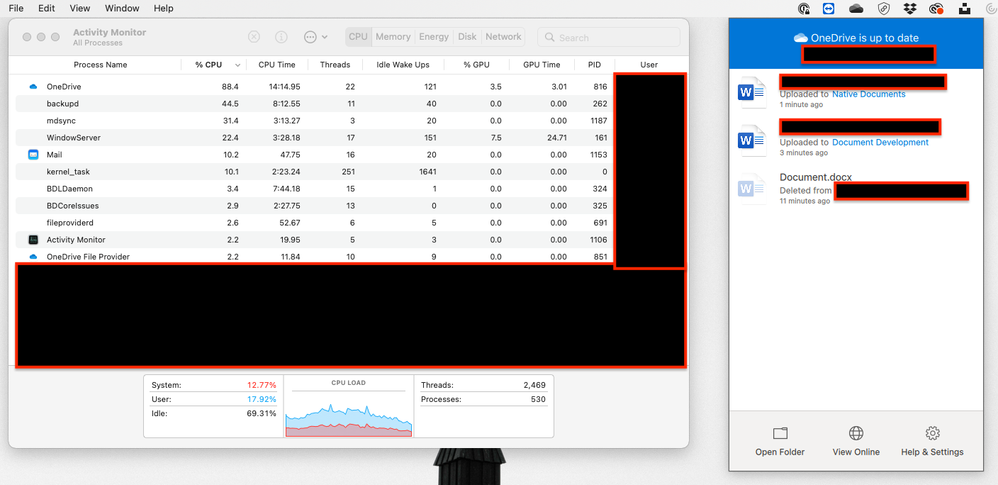This screenshot has height=485, width=998.
Task: Select the OneDrive process row
Action: click(315, 87)
